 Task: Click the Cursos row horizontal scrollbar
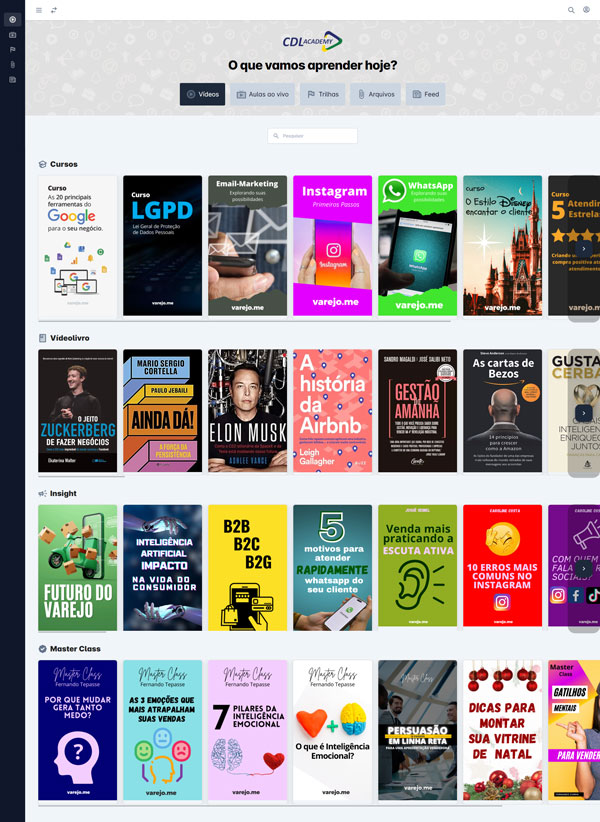(x=244, y=321)
